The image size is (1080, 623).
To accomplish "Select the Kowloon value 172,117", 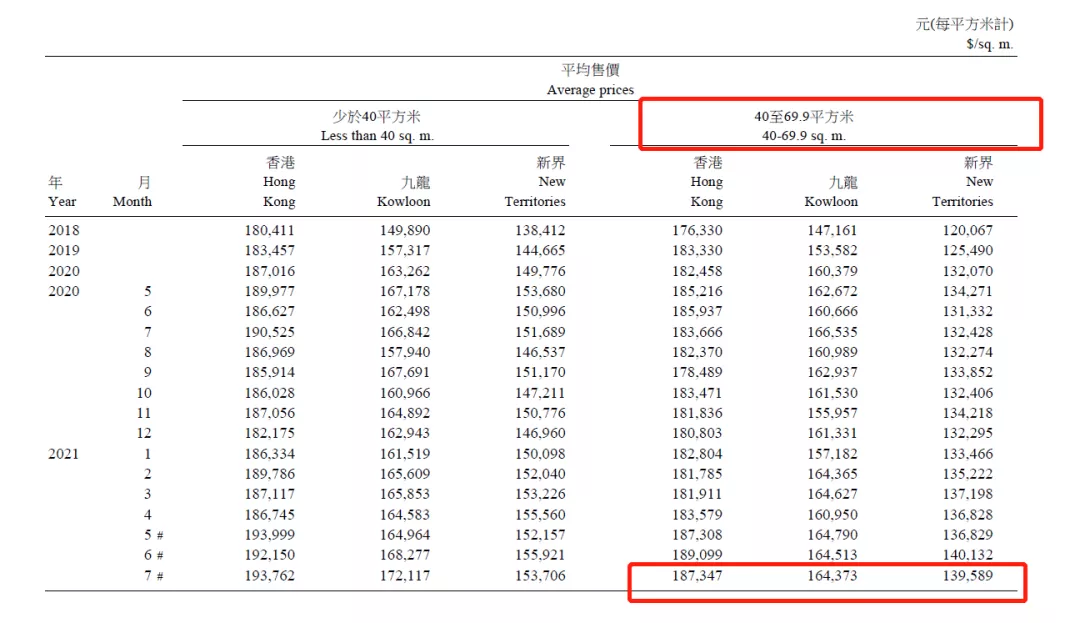I will [x=403, y=577].
